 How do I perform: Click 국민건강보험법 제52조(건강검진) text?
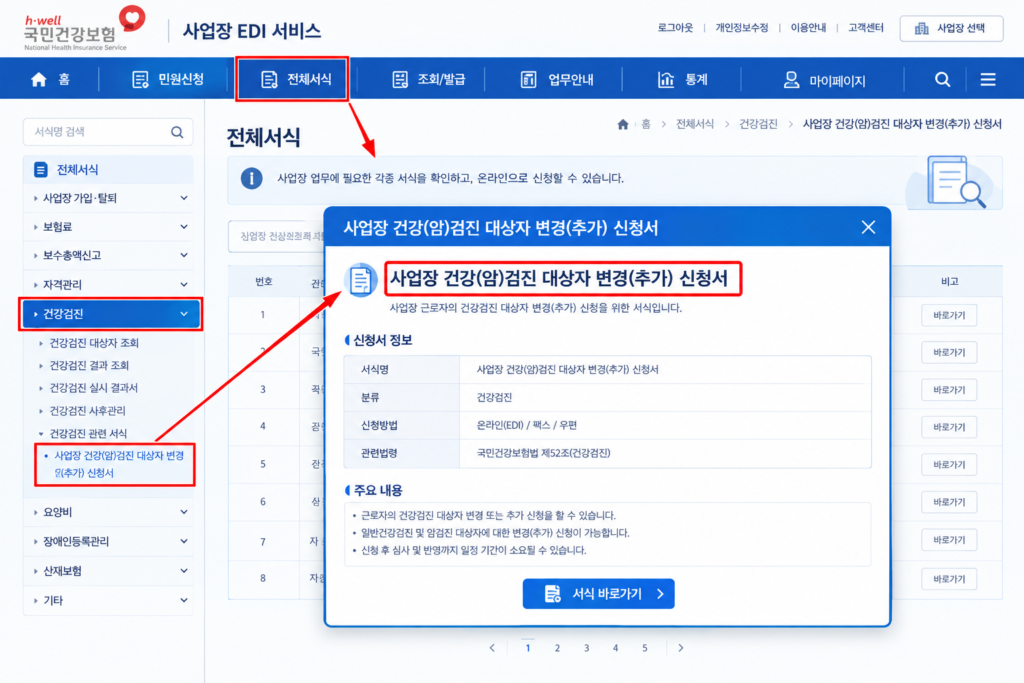click(x=543, y=453)
